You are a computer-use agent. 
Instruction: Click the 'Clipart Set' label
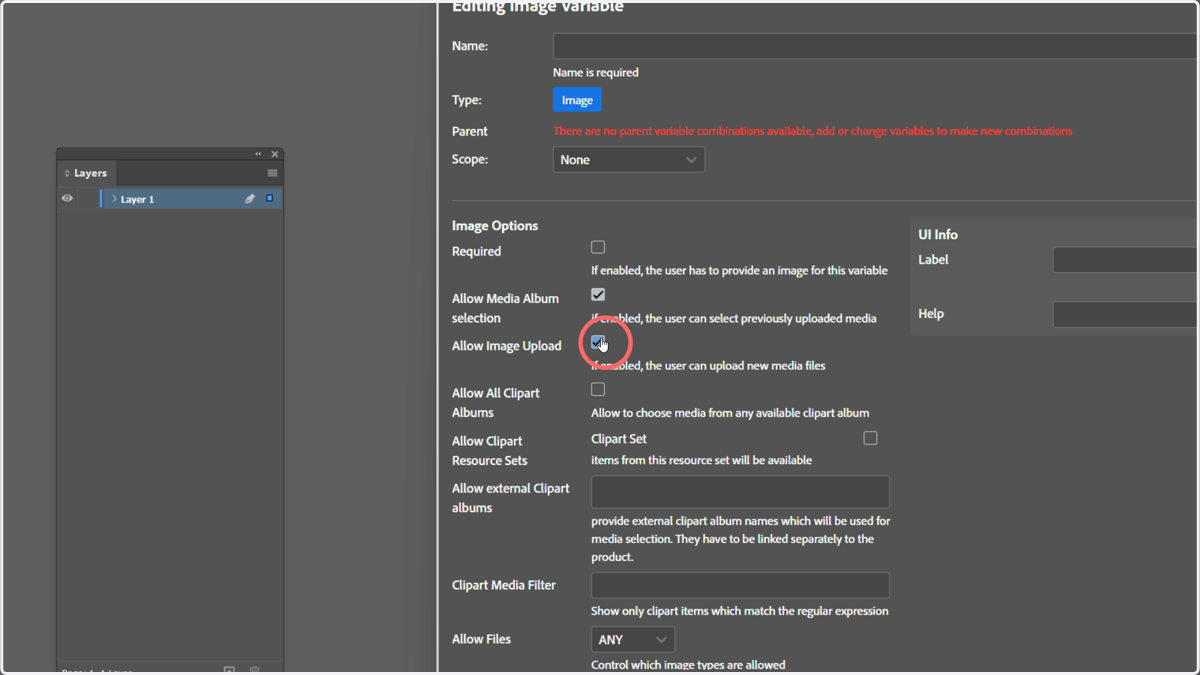tap(619, 438)
